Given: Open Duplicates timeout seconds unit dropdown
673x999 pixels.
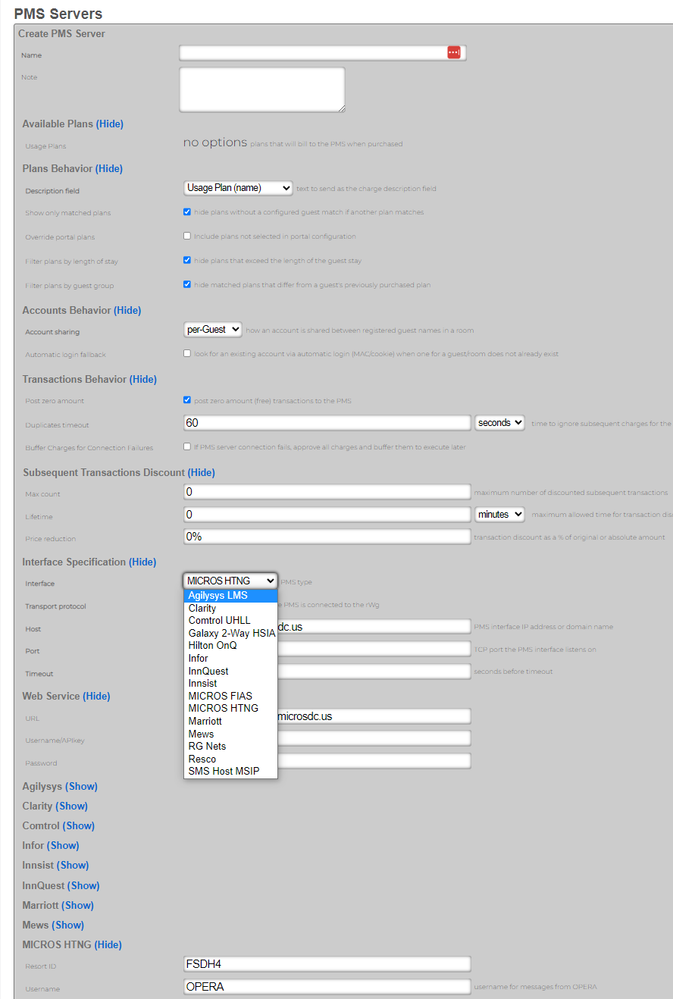Looking at the screenshot, I should point(500,423).
